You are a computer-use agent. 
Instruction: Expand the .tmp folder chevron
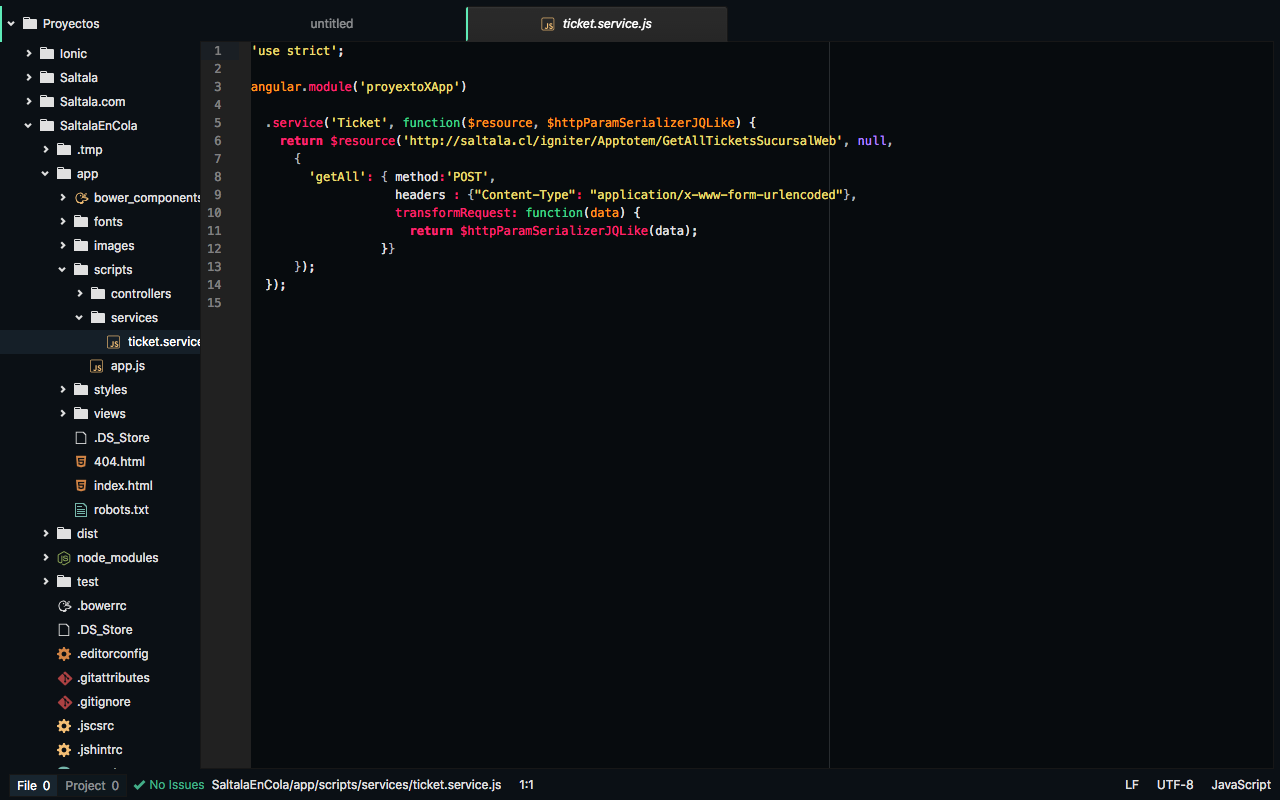point(45,149)
